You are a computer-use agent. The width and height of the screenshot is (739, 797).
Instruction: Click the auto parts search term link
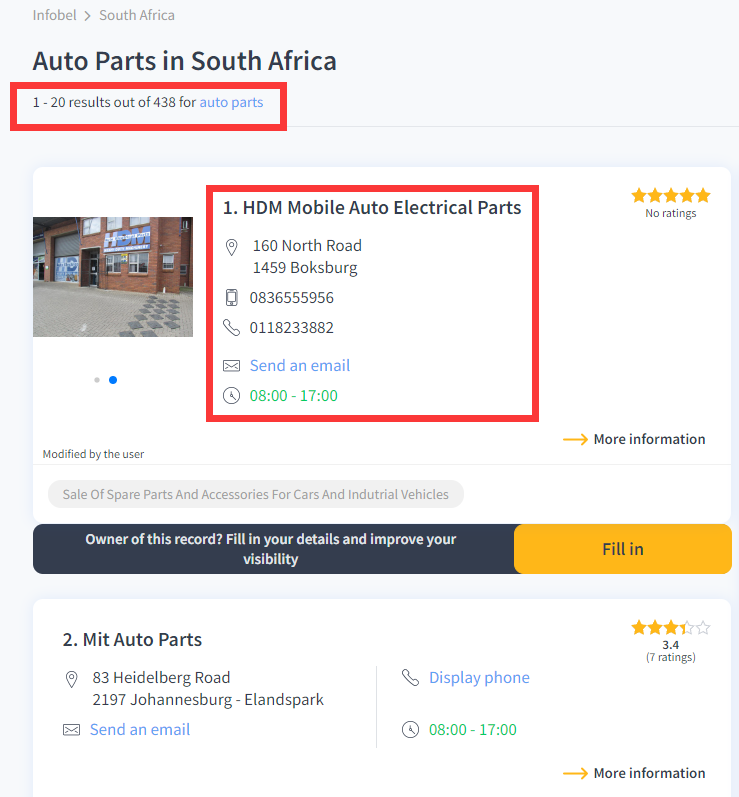231,102
